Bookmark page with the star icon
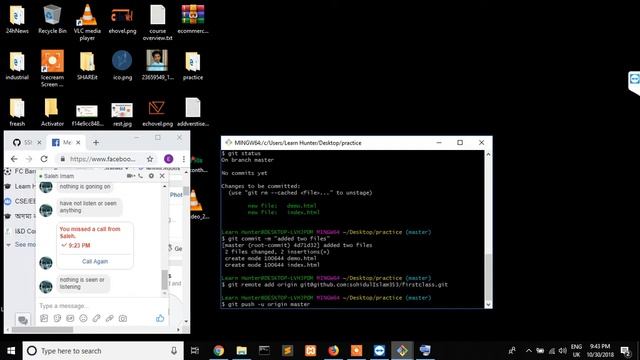The image size is (640, 360). click(x=150, y=159)
